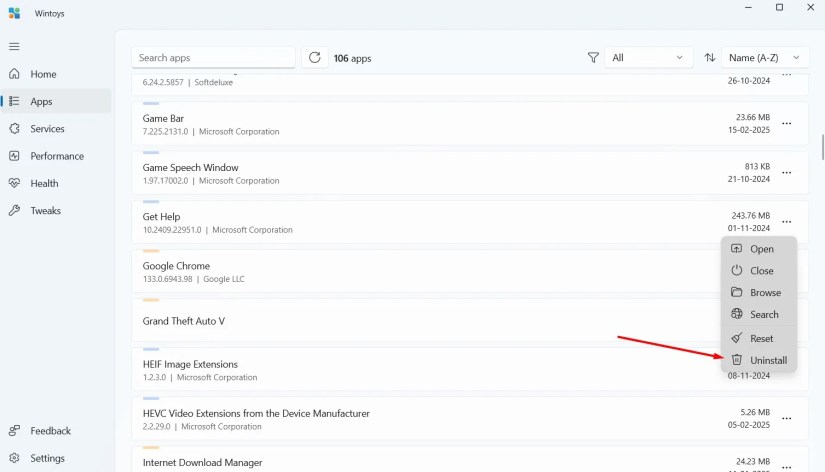Click the Health heart icon
Screen dimensions: 825x472
(14, 183)
